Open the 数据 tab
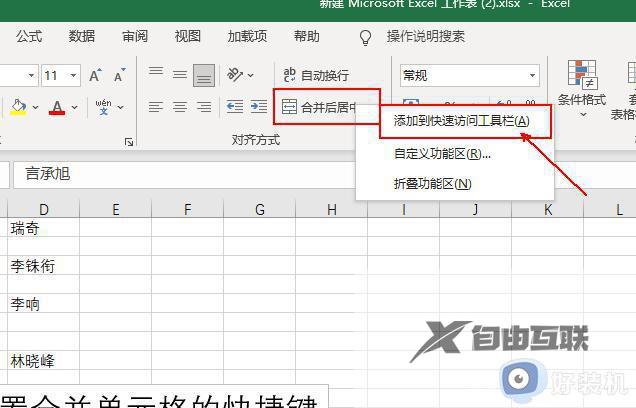 82,36
